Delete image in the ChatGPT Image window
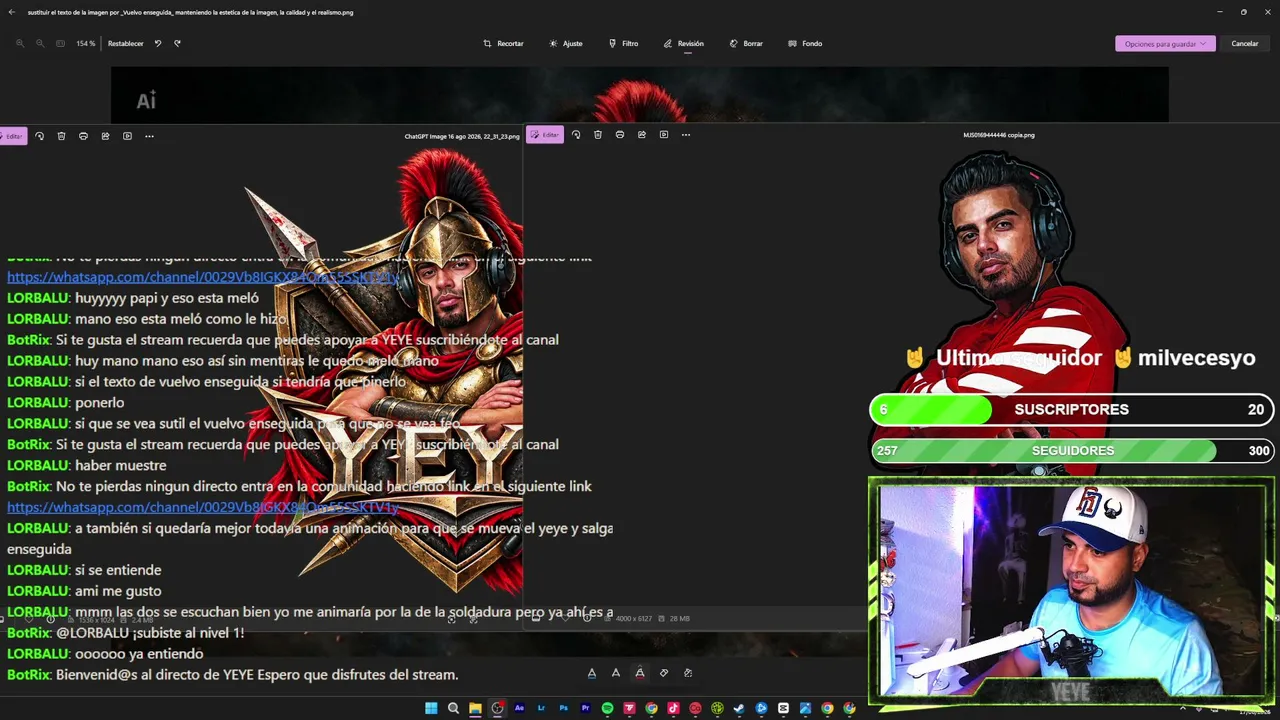The width and height of the screenshot is (1280, 720). [61, 136]
